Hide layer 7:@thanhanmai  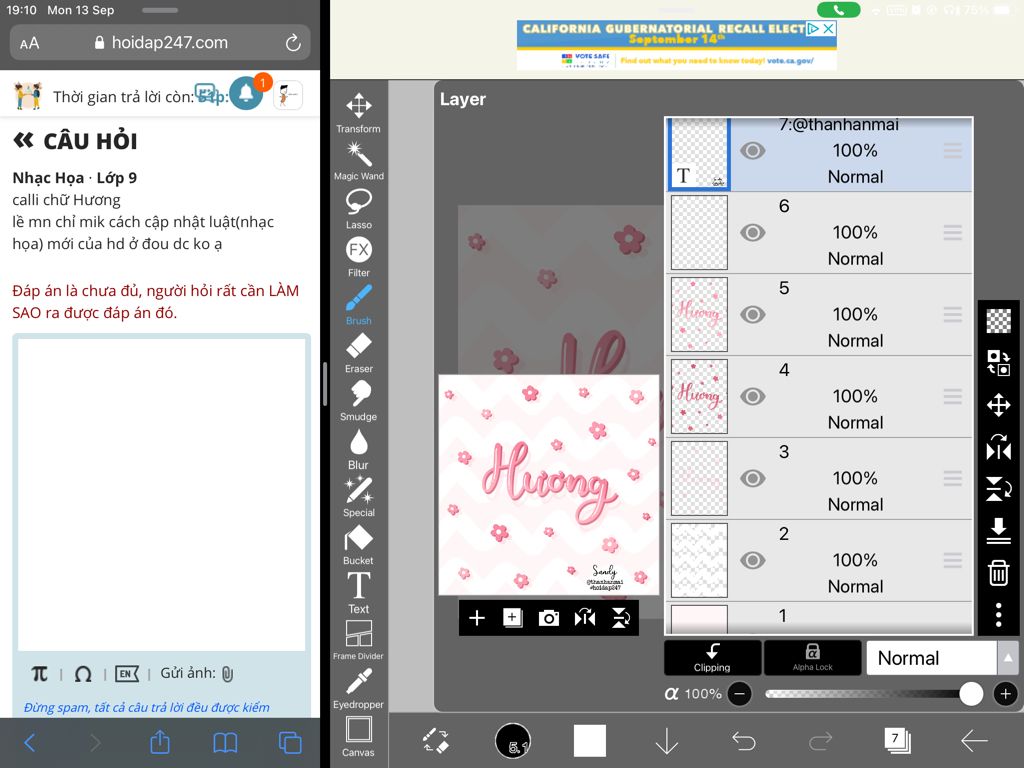(752, 151)
